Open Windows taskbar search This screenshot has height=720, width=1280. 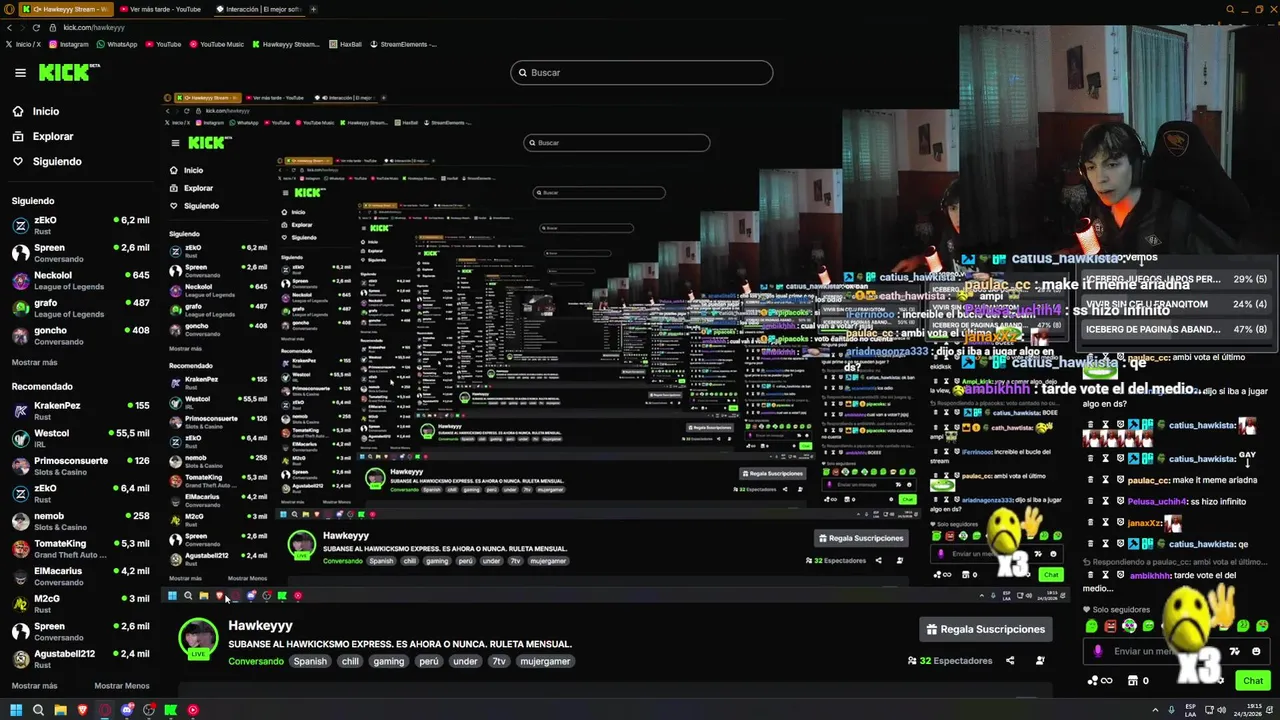coord(38,710)
